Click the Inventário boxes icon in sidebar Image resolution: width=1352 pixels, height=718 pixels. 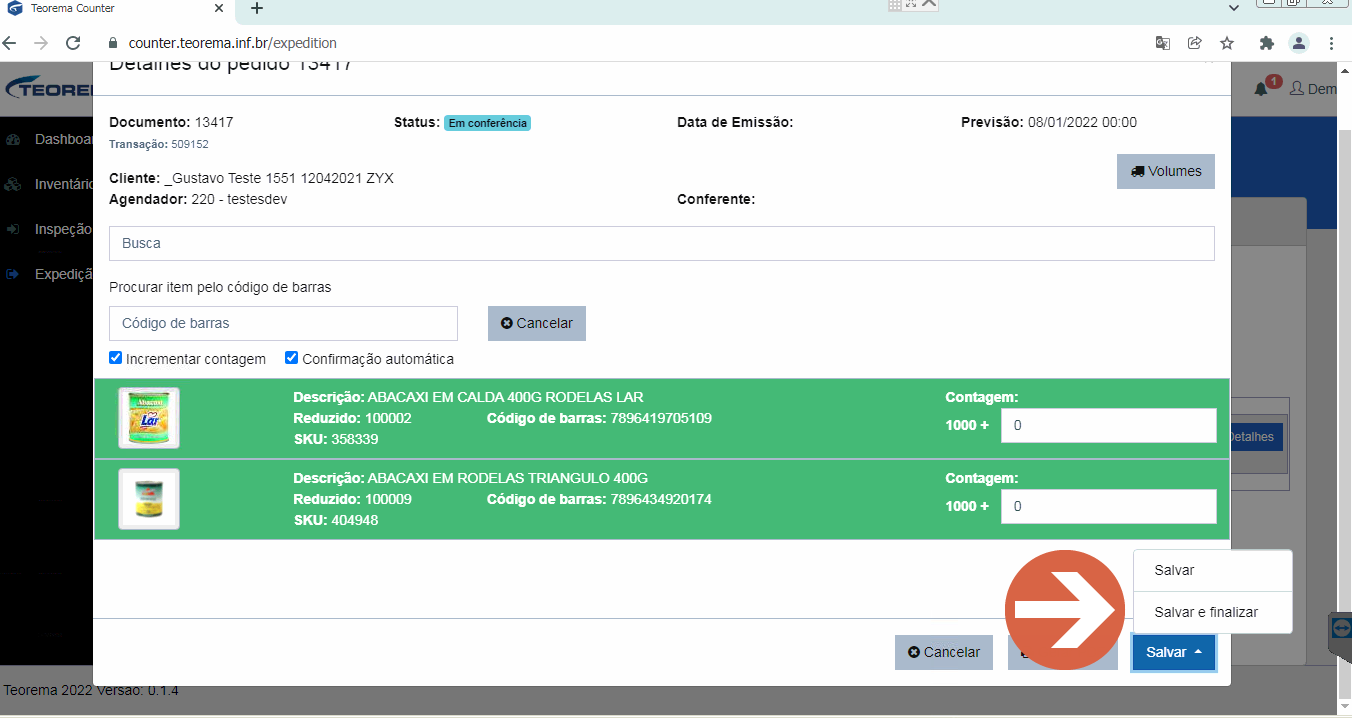coord(13,184)
